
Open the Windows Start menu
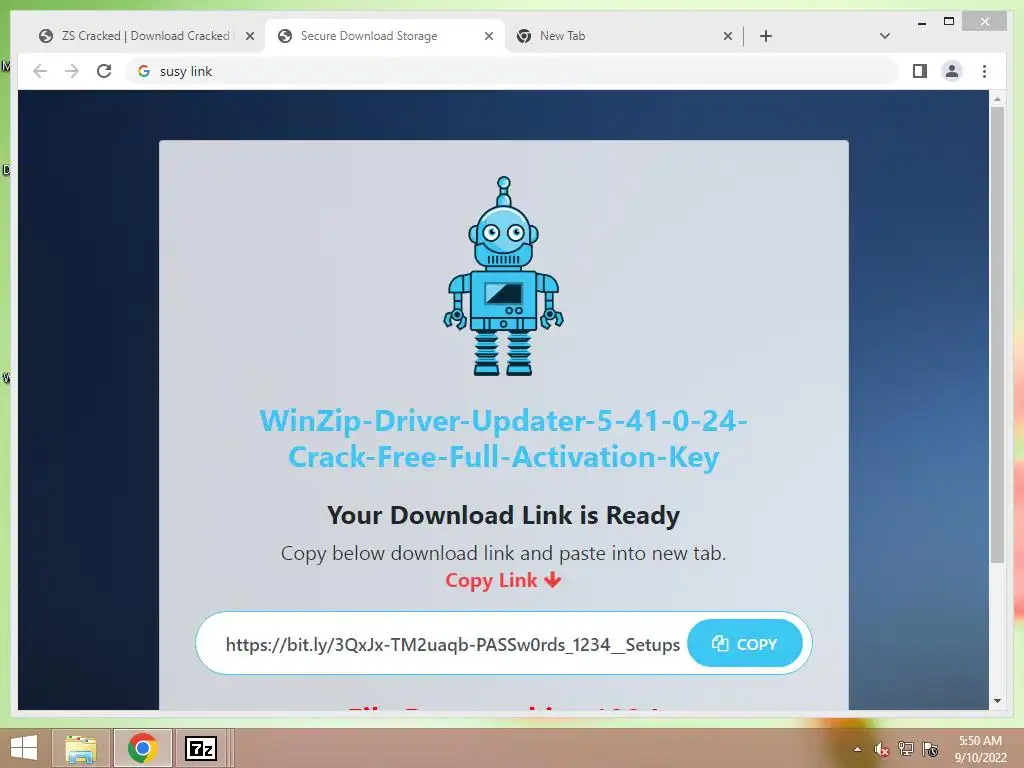[x=24, y=748]
